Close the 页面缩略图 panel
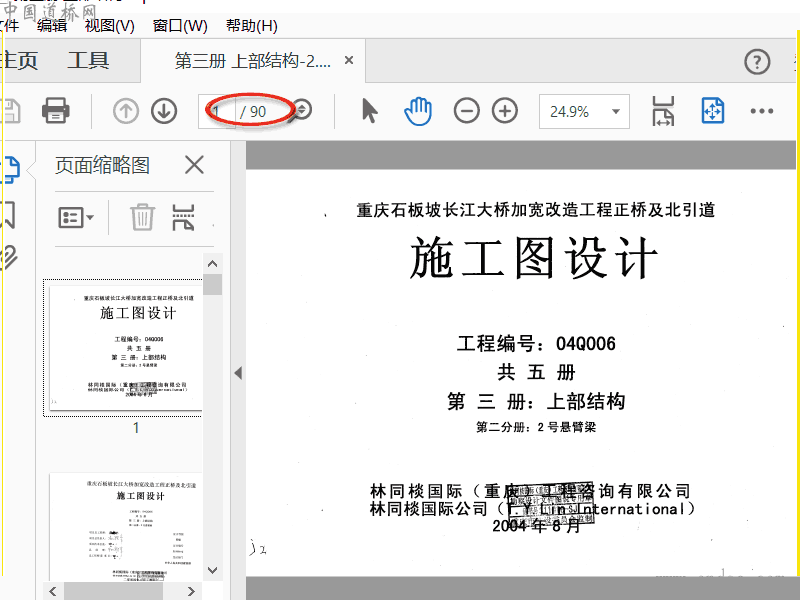Viewport: 800px width, 600px height. pyautogui.click(x=194, y=165)
